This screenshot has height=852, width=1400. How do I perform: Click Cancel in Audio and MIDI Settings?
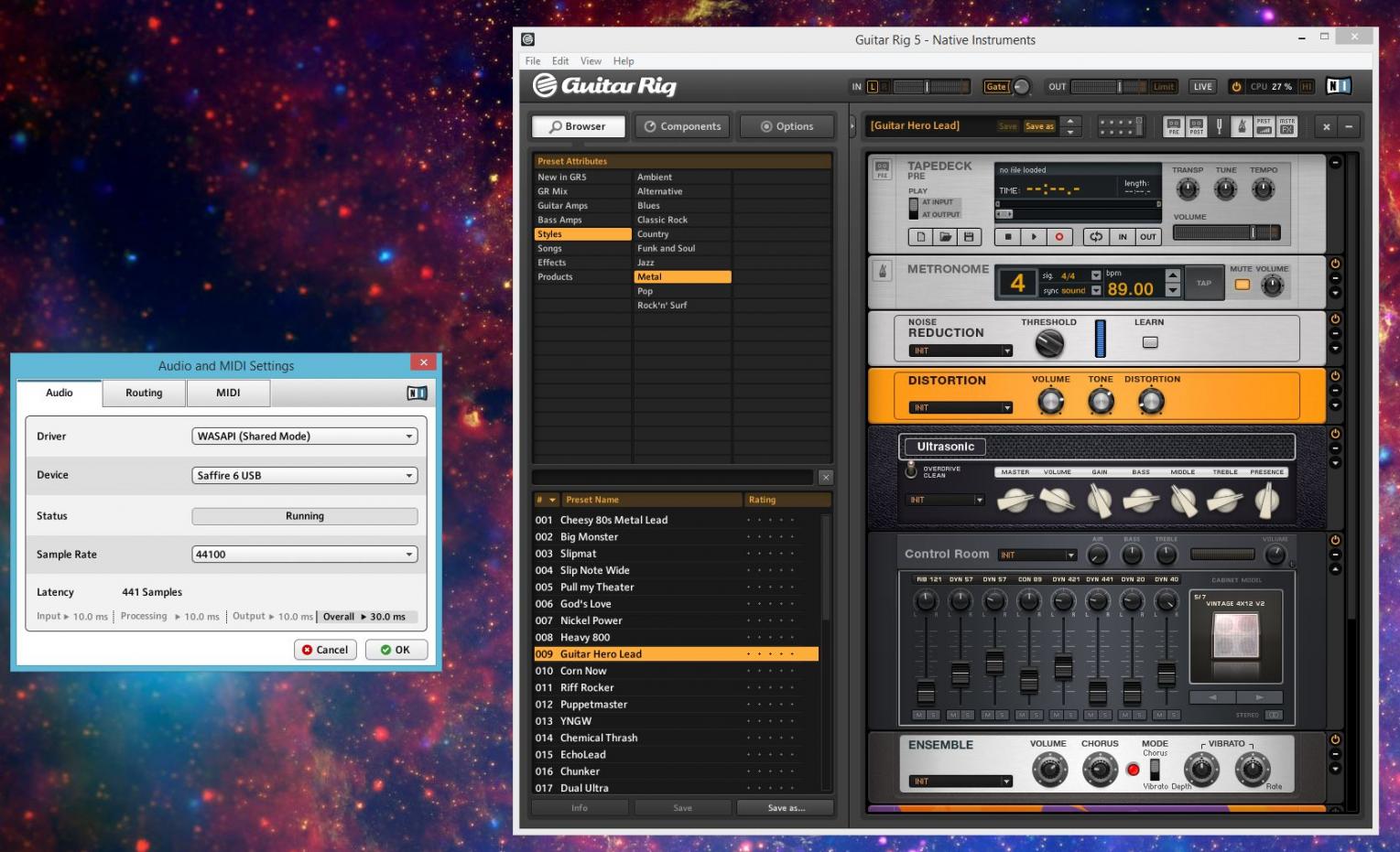coord(325,650)
